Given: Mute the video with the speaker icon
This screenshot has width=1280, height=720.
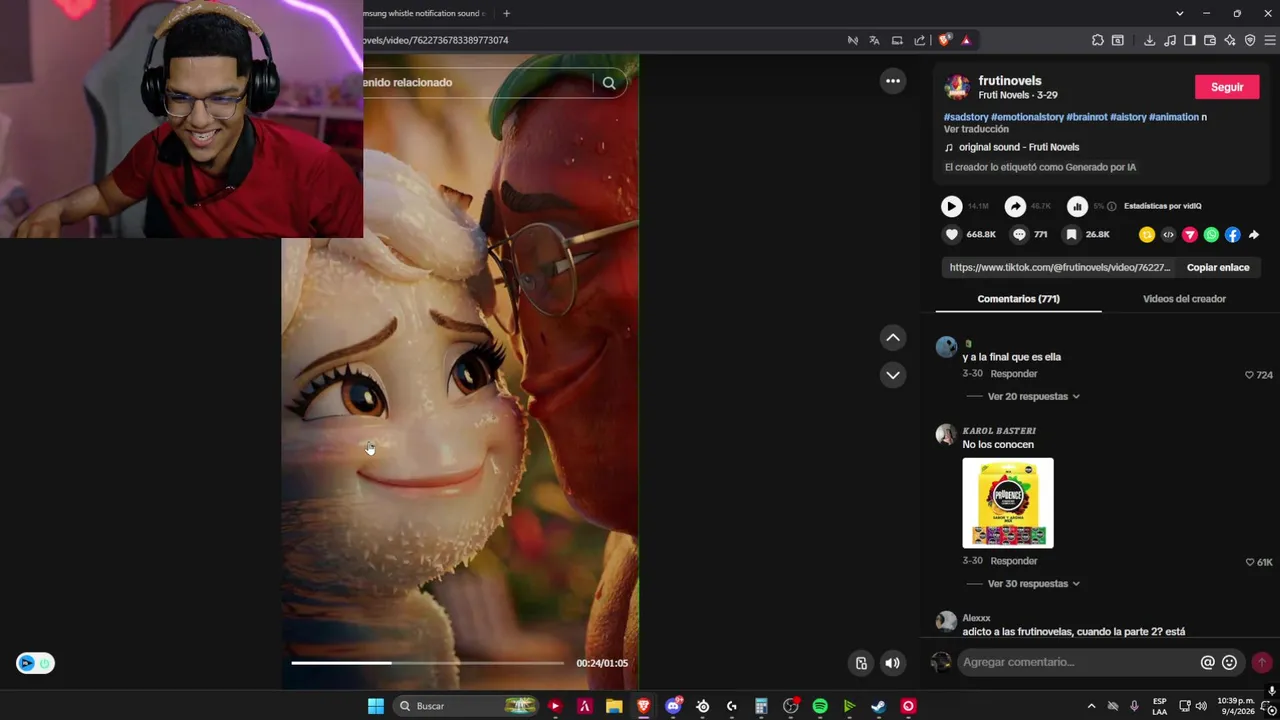Looking at the screenshot, I should click(x=892, y=663).
